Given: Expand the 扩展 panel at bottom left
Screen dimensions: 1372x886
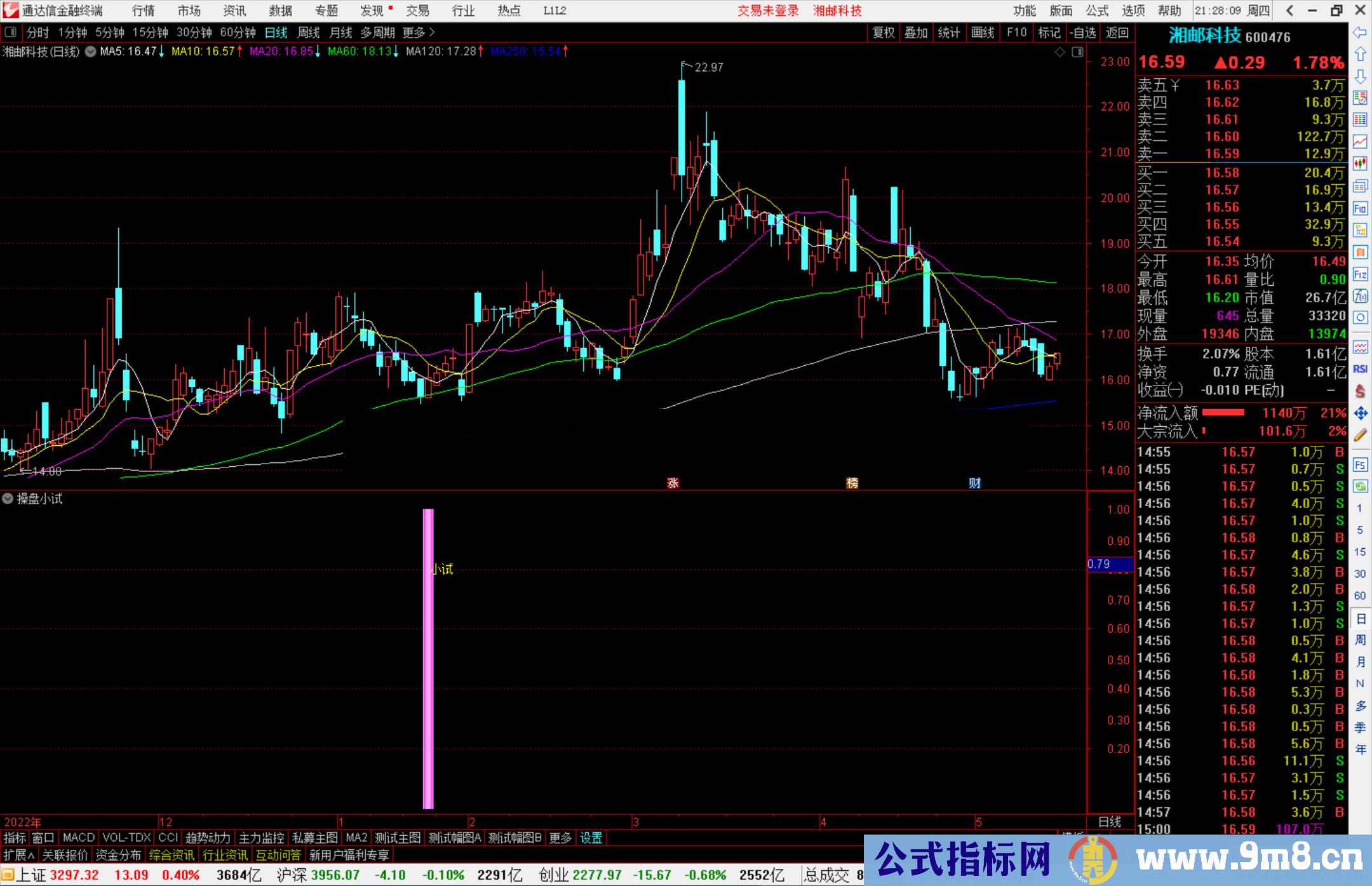Looking at the screenshot, I should tap(17, 855).
